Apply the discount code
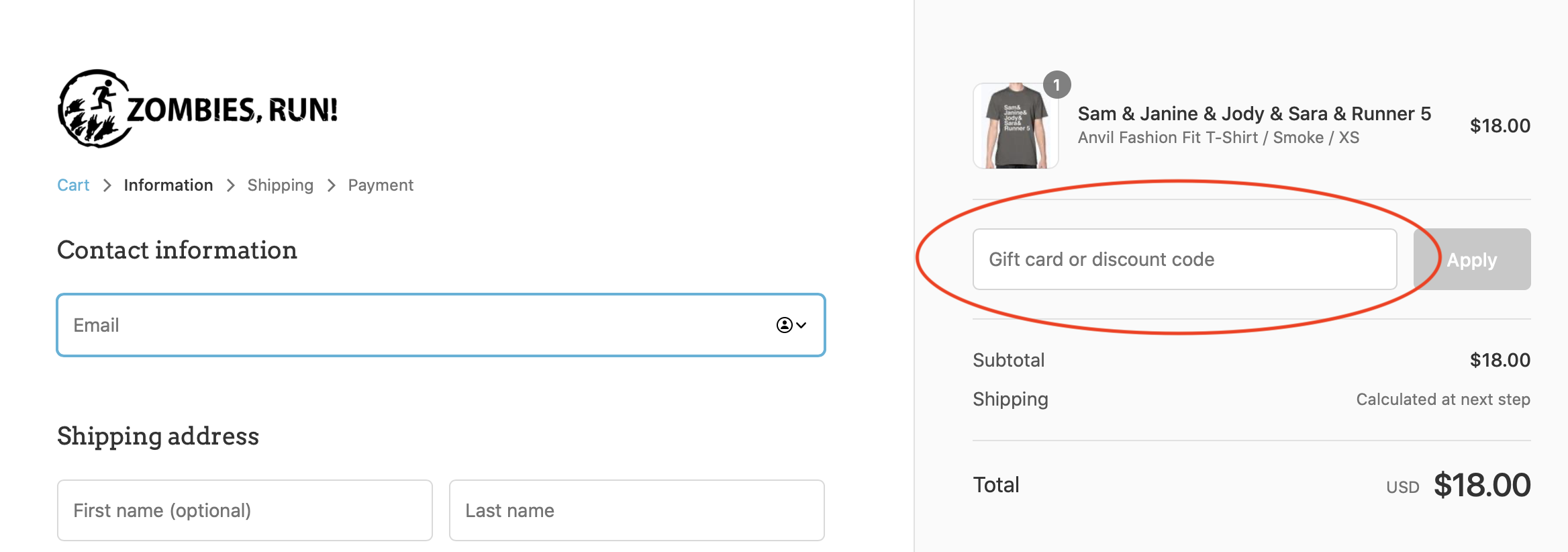 tap(1472, 259)
